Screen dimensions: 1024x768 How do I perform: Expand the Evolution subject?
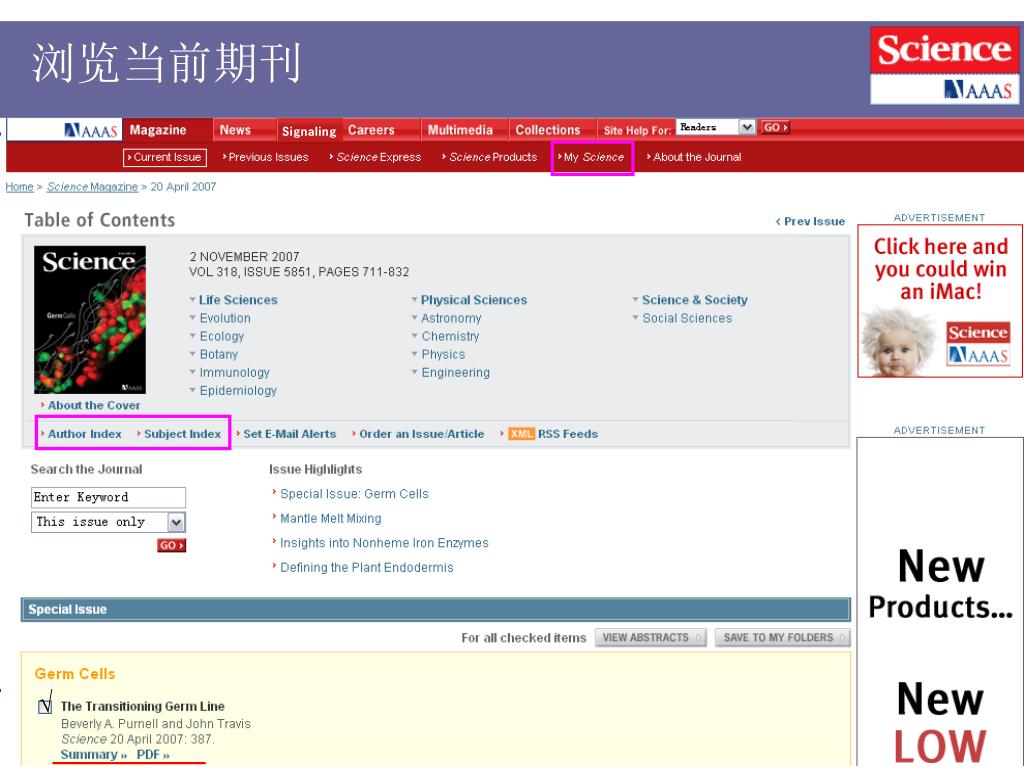click(225, 318)
